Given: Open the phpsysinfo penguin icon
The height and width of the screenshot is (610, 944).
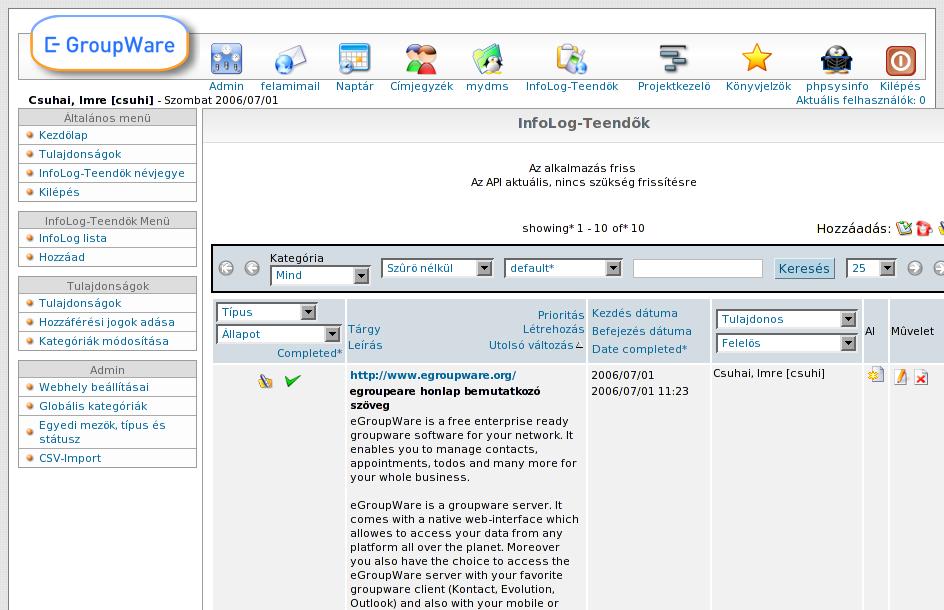Looking at the screenshot, I should click(x=836, y=60).
